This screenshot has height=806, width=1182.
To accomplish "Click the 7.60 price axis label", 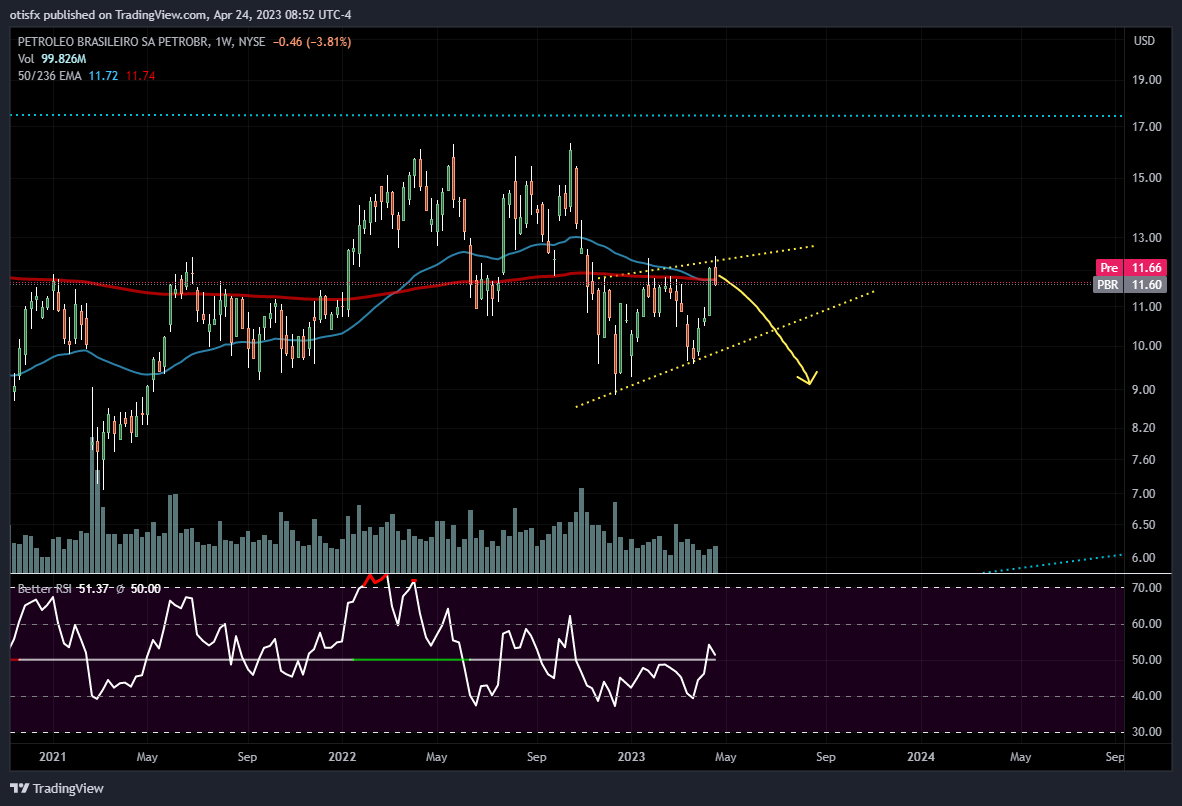I will coord(1144,459).
